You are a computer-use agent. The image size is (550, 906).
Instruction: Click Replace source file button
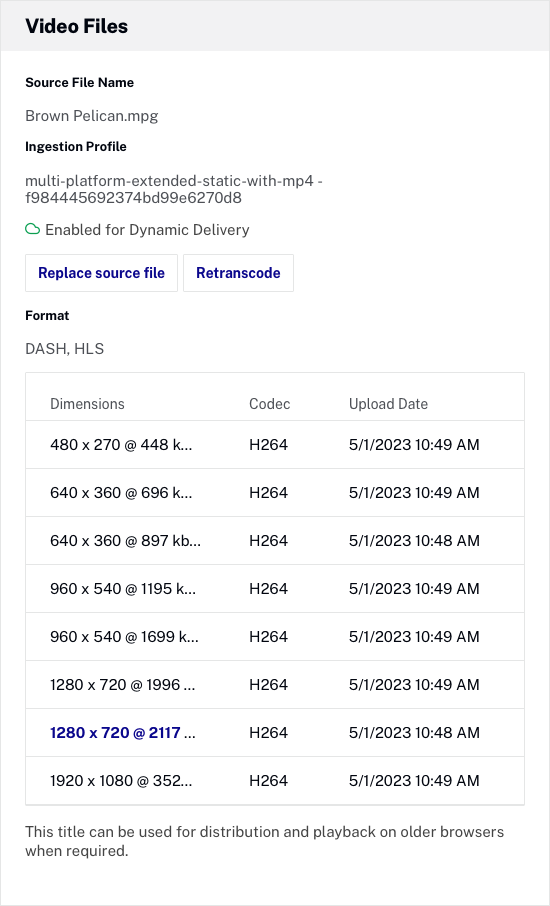102,273
